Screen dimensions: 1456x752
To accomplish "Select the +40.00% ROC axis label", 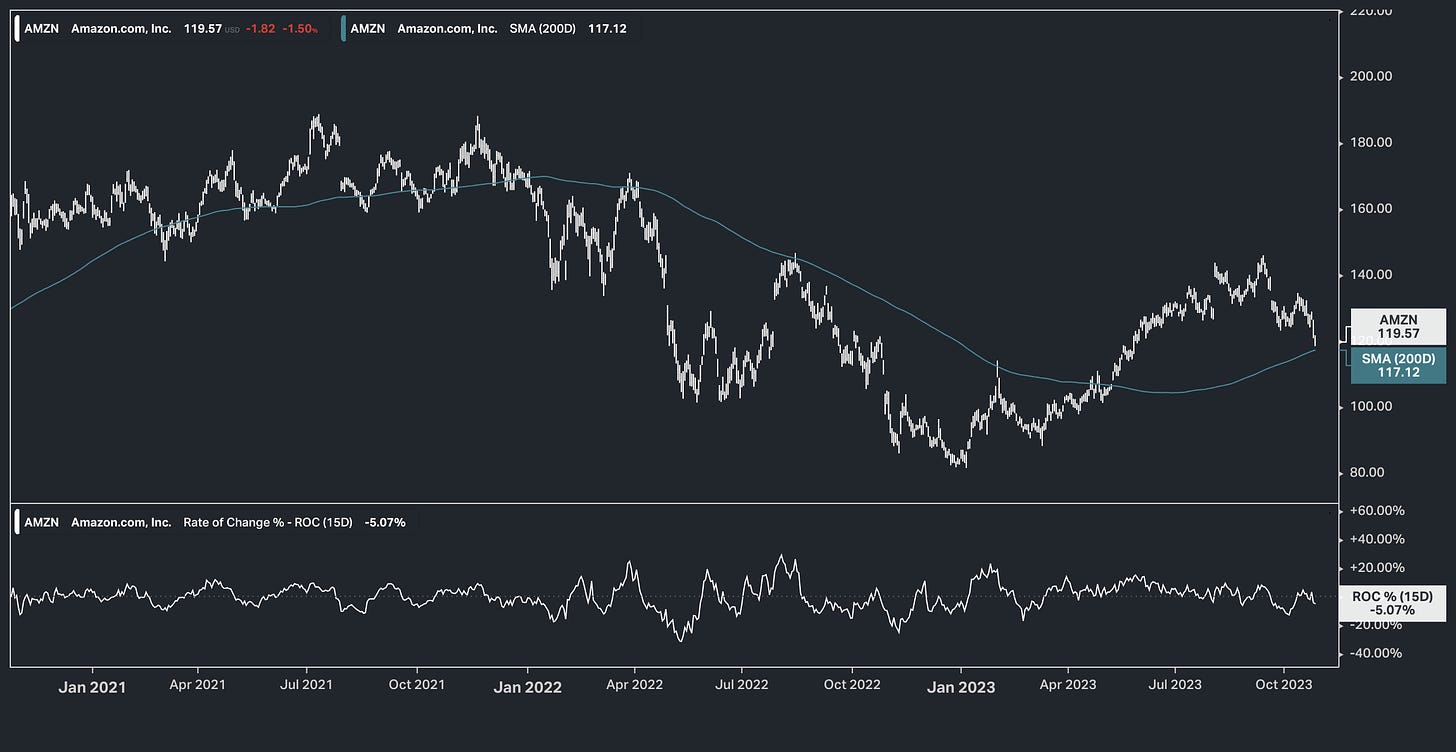I will 1377,539.
